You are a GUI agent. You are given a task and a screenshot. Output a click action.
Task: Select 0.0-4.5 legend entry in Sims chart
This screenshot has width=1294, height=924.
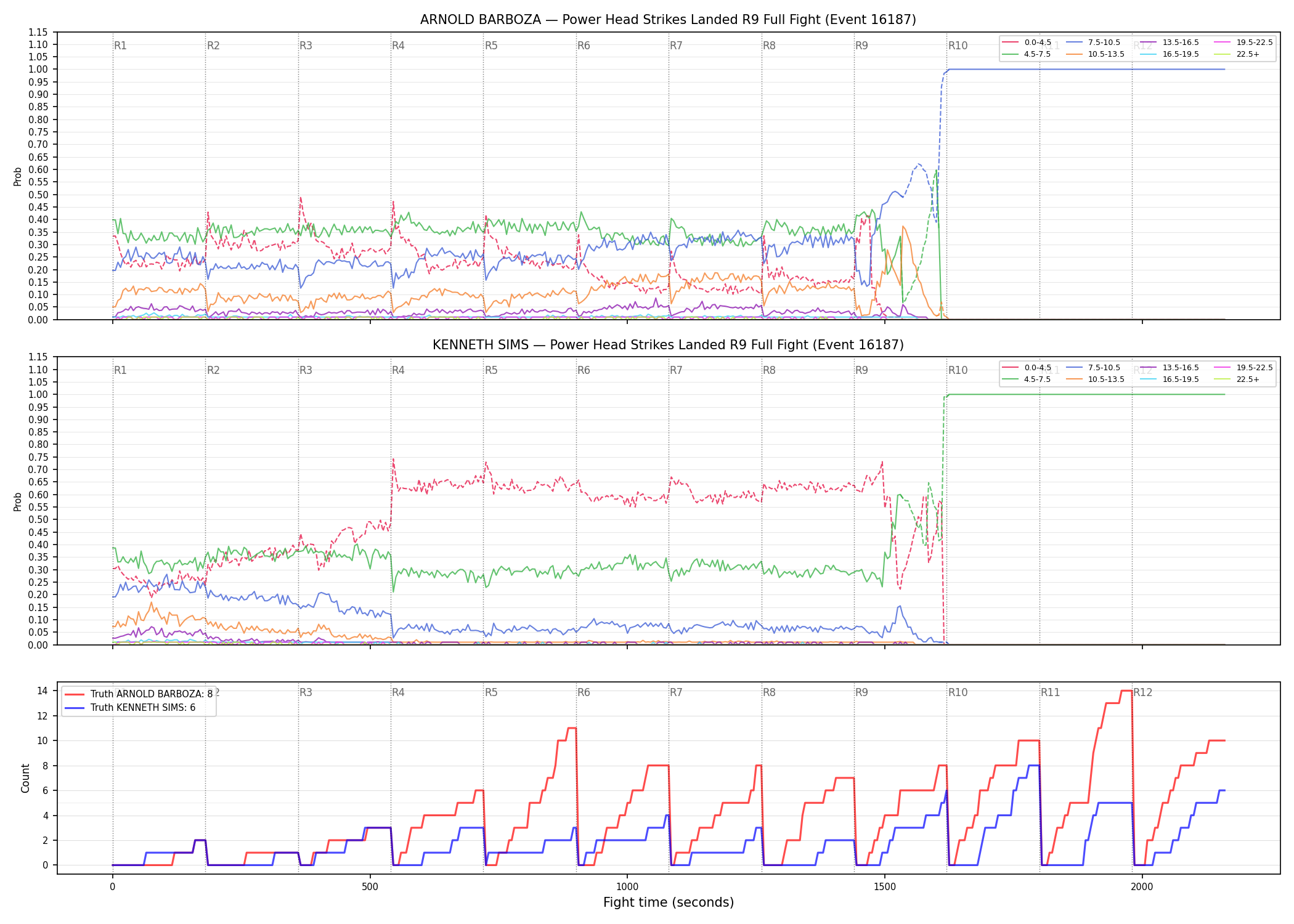click(1027, 368)
